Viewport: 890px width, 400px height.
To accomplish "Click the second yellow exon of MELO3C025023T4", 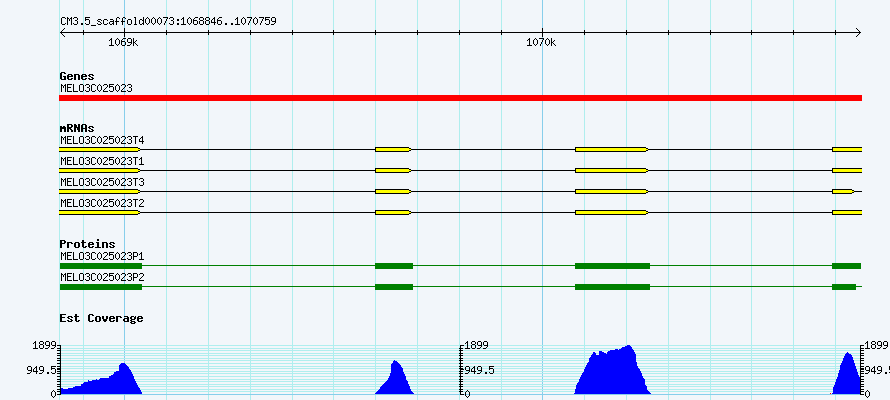I will [x=393, y=149].
